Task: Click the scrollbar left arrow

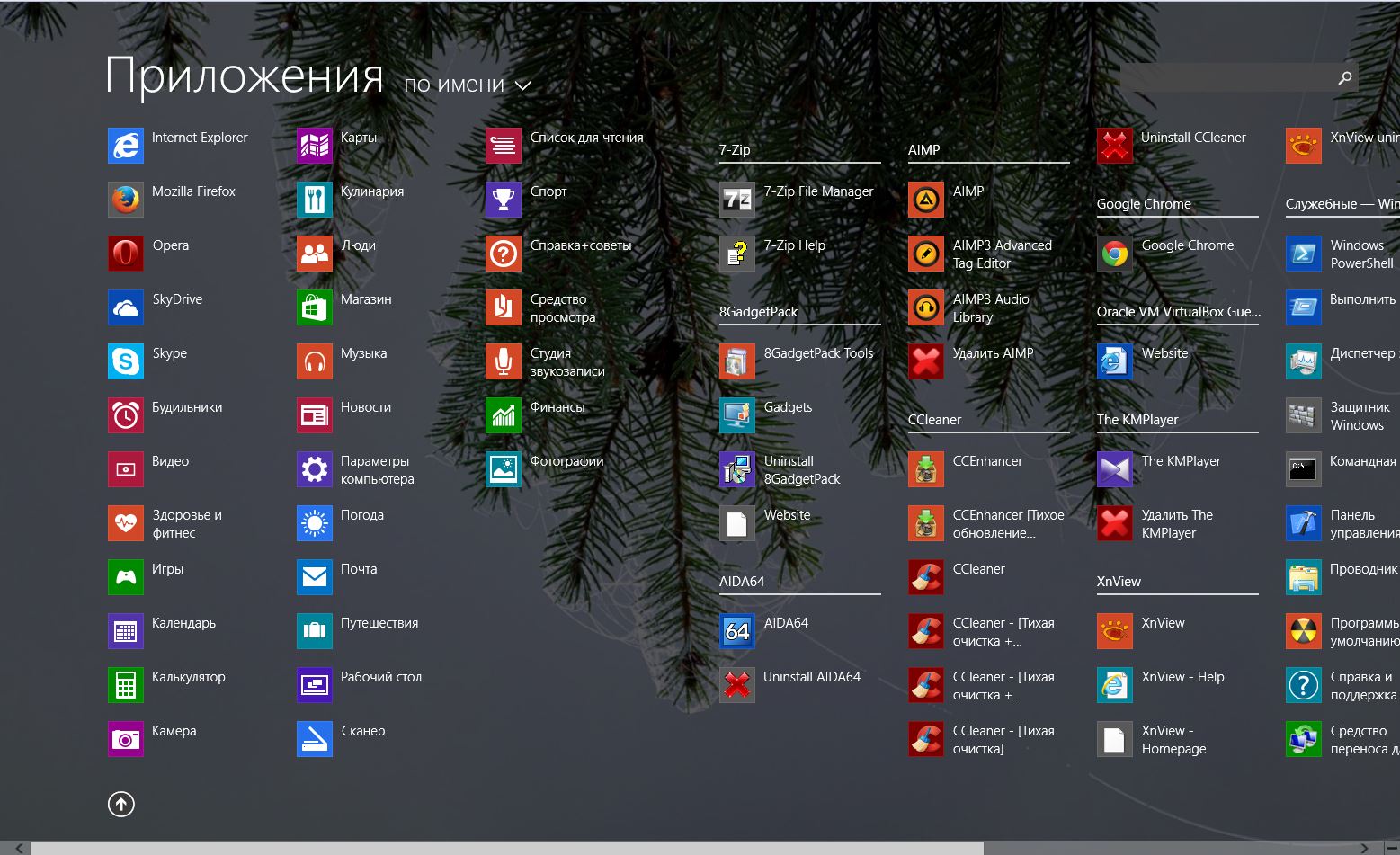Action: [x=18, y=848]
